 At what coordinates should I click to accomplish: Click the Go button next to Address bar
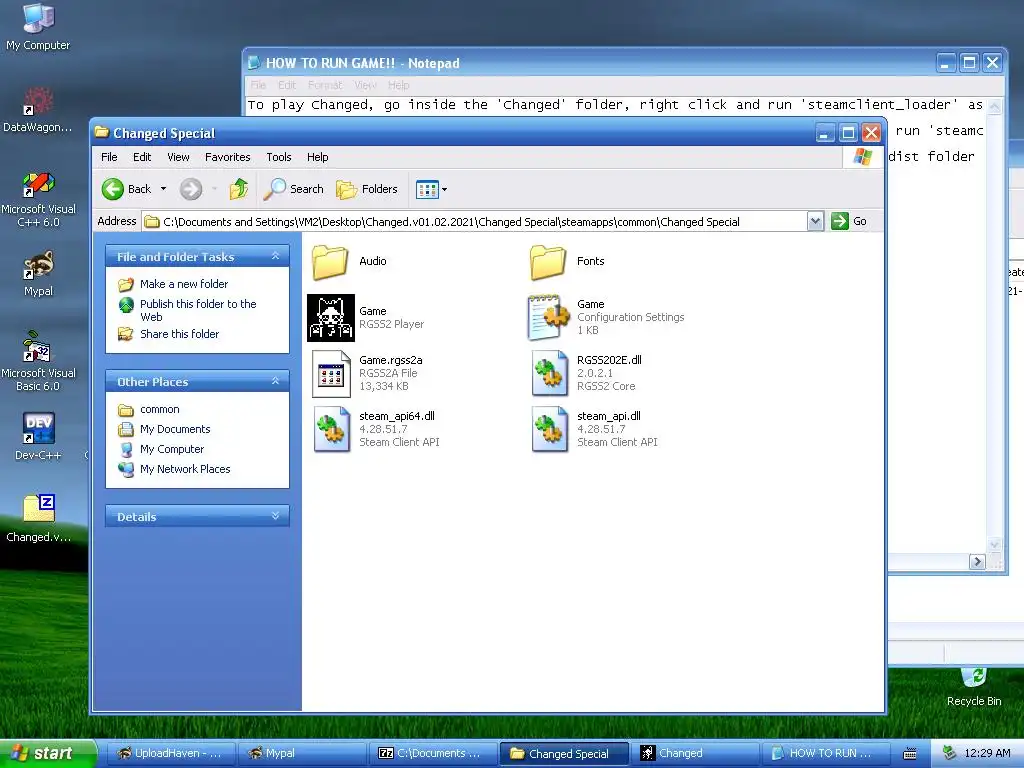(849, 221)
